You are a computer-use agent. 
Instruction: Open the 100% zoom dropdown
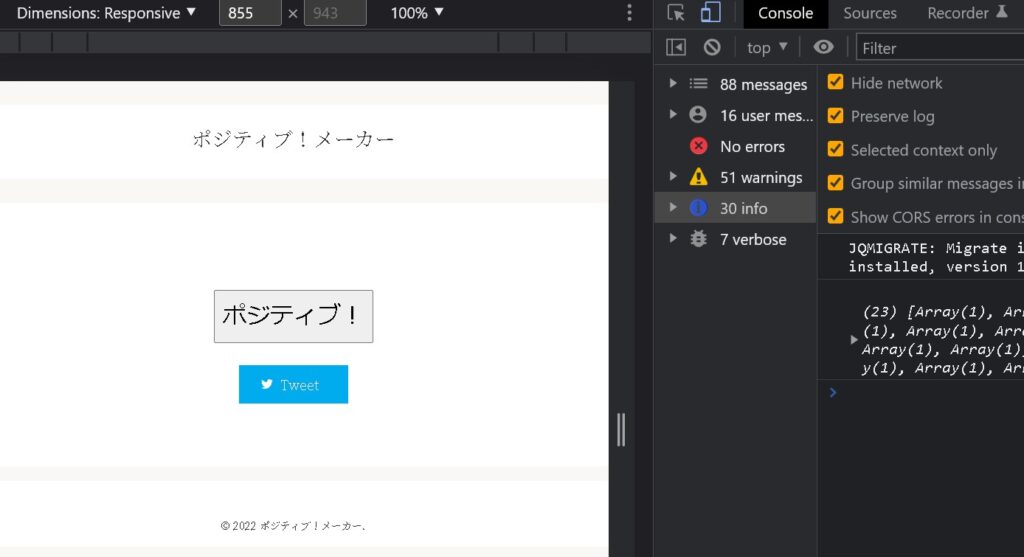(417, 13)
